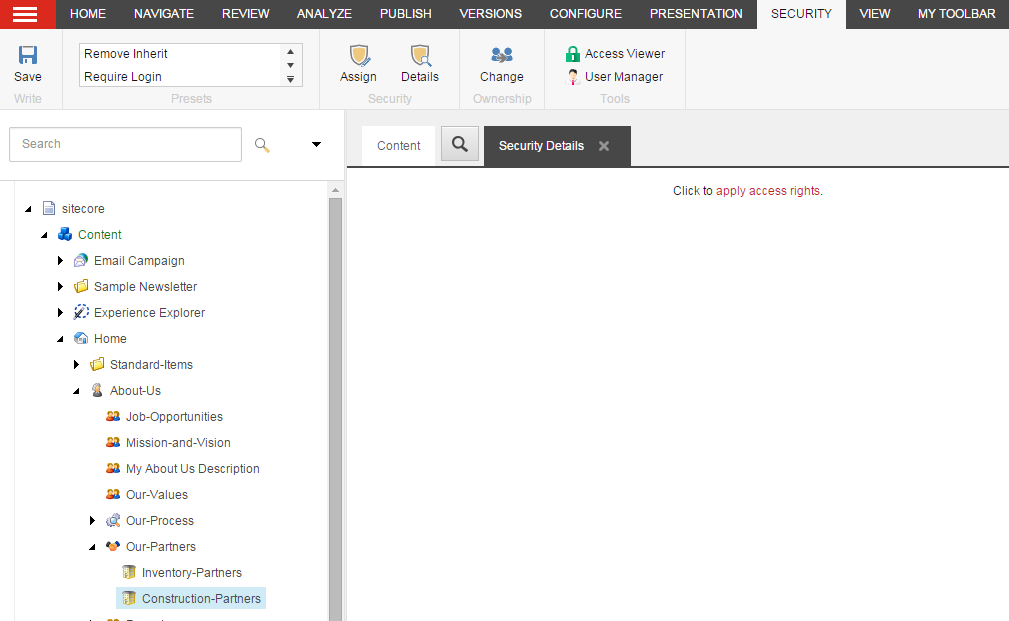Click the red hamburger menu button
The height and width of the screenshot is (621, 1009).
(27, 14)
